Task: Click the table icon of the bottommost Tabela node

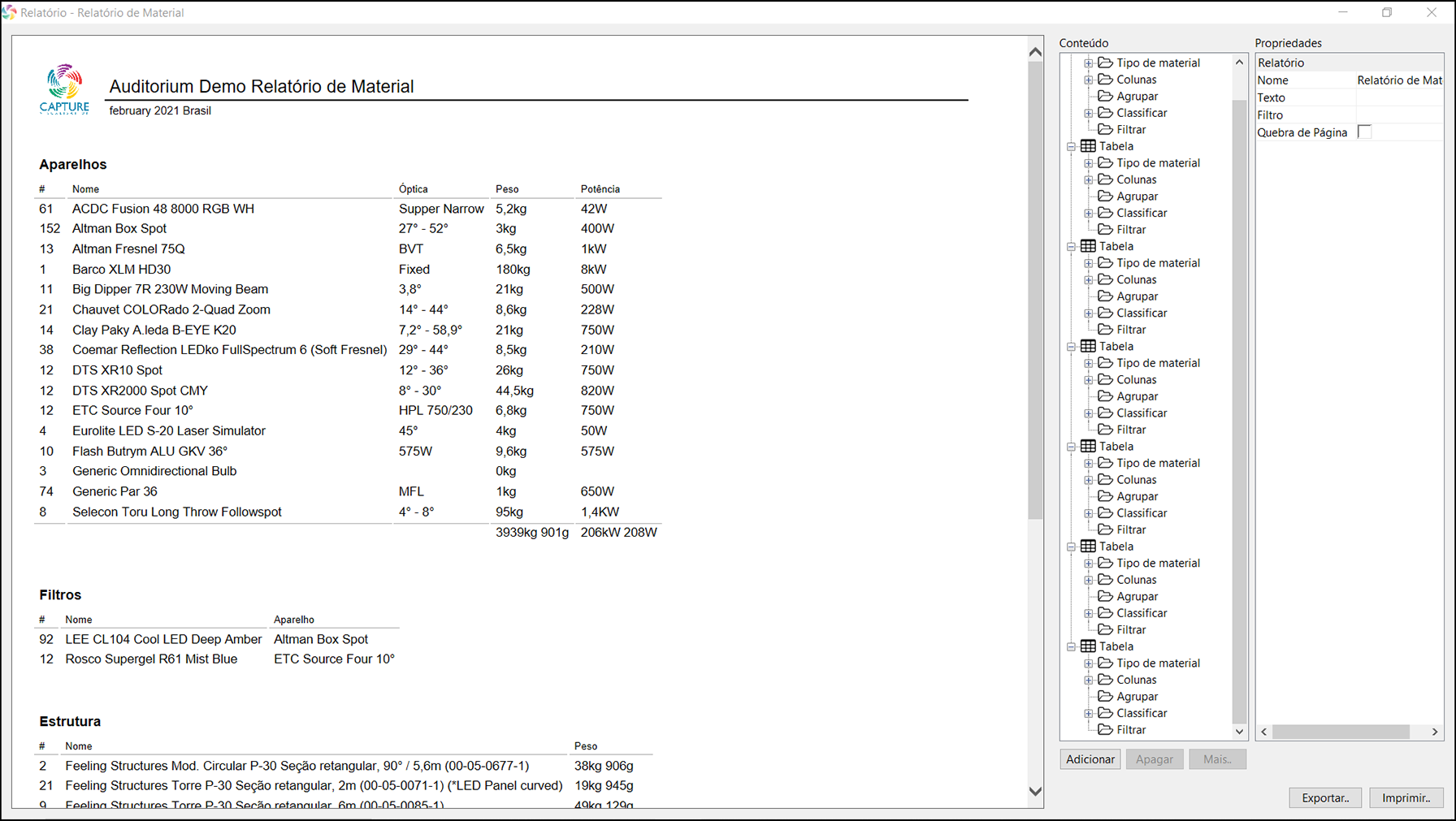Action: (x=1088, y=646)
